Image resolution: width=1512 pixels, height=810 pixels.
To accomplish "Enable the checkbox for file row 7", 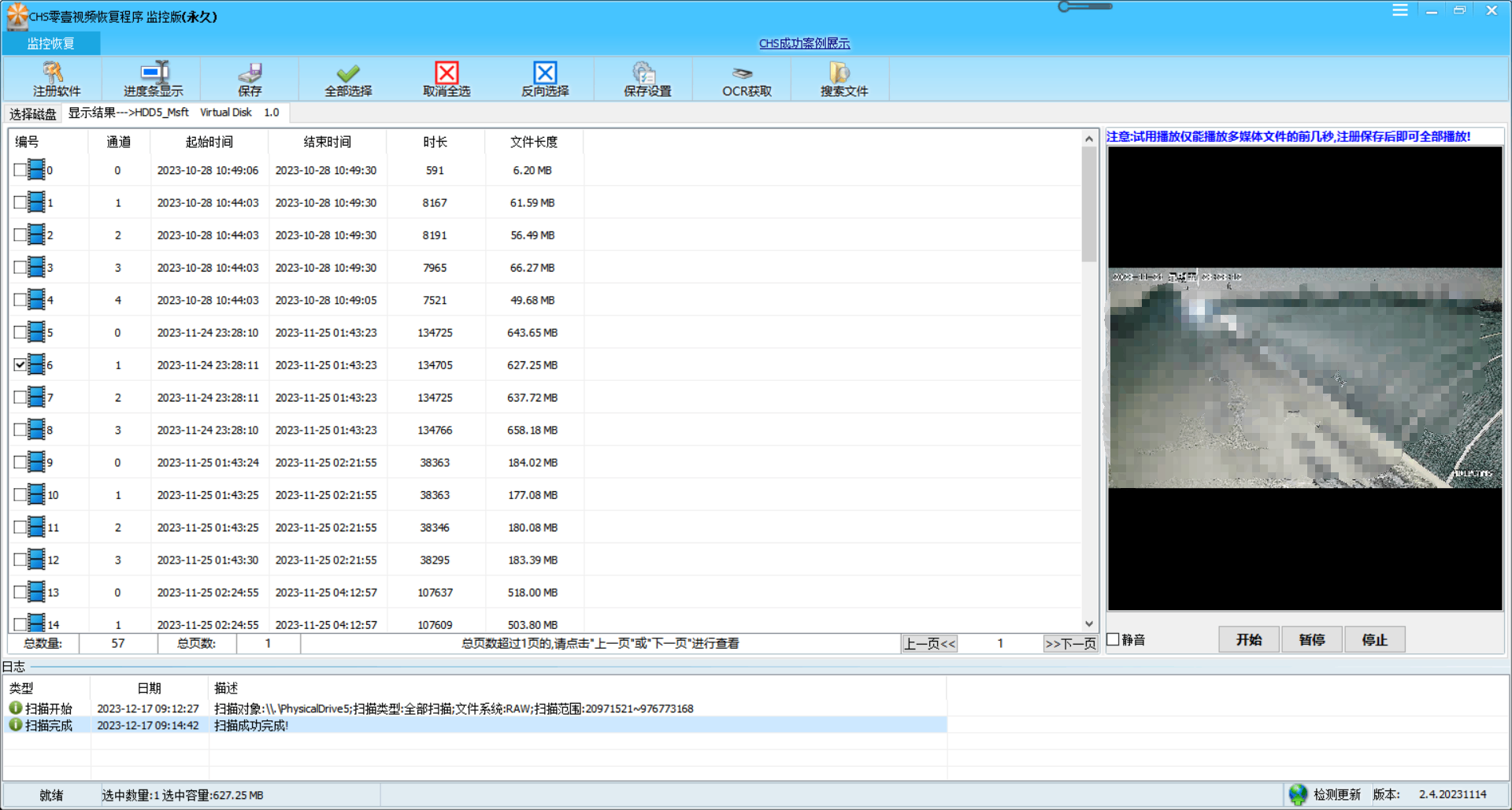I will pos(20,397).
